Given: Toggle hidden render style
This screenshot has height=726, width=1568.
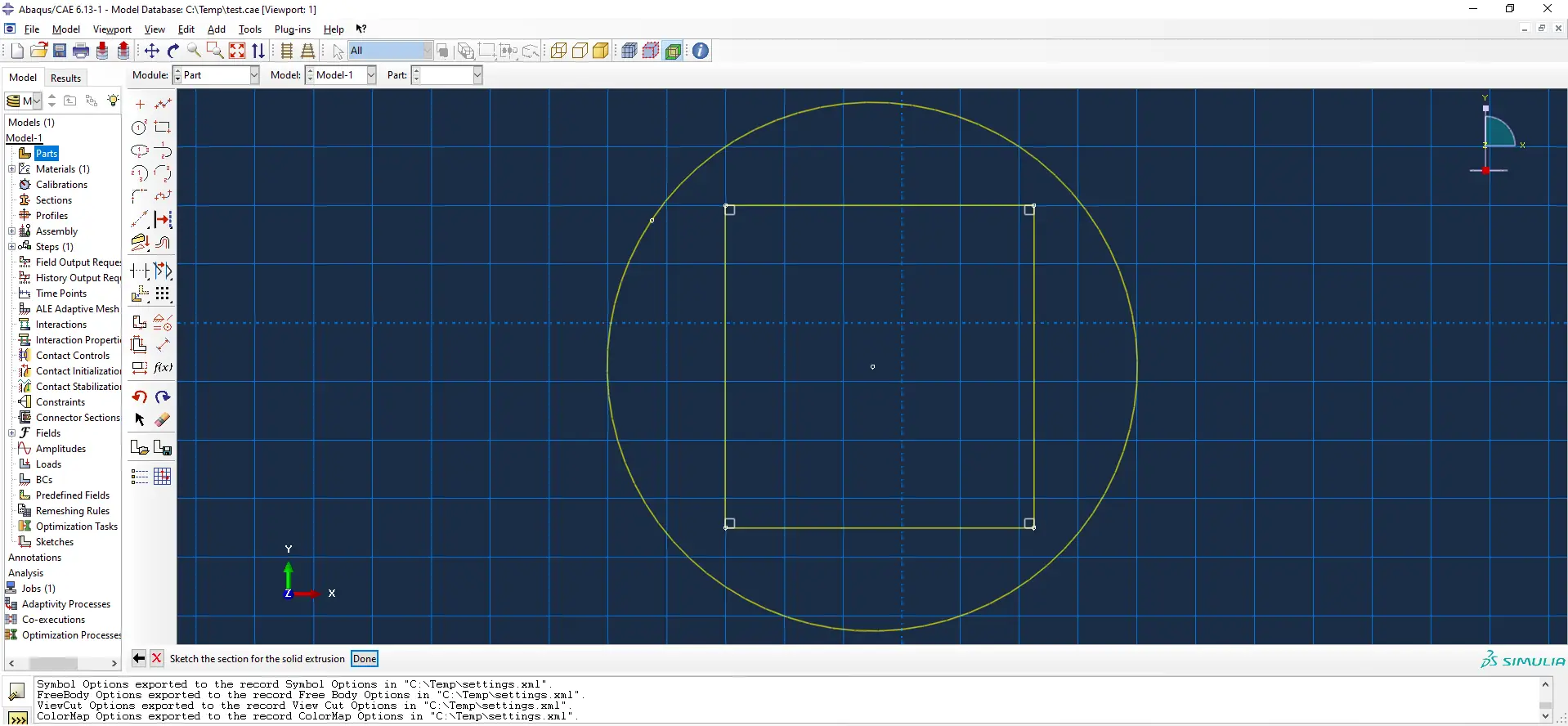Looking at the screenshot, I should pyautogui.click(x=580, y=51).
